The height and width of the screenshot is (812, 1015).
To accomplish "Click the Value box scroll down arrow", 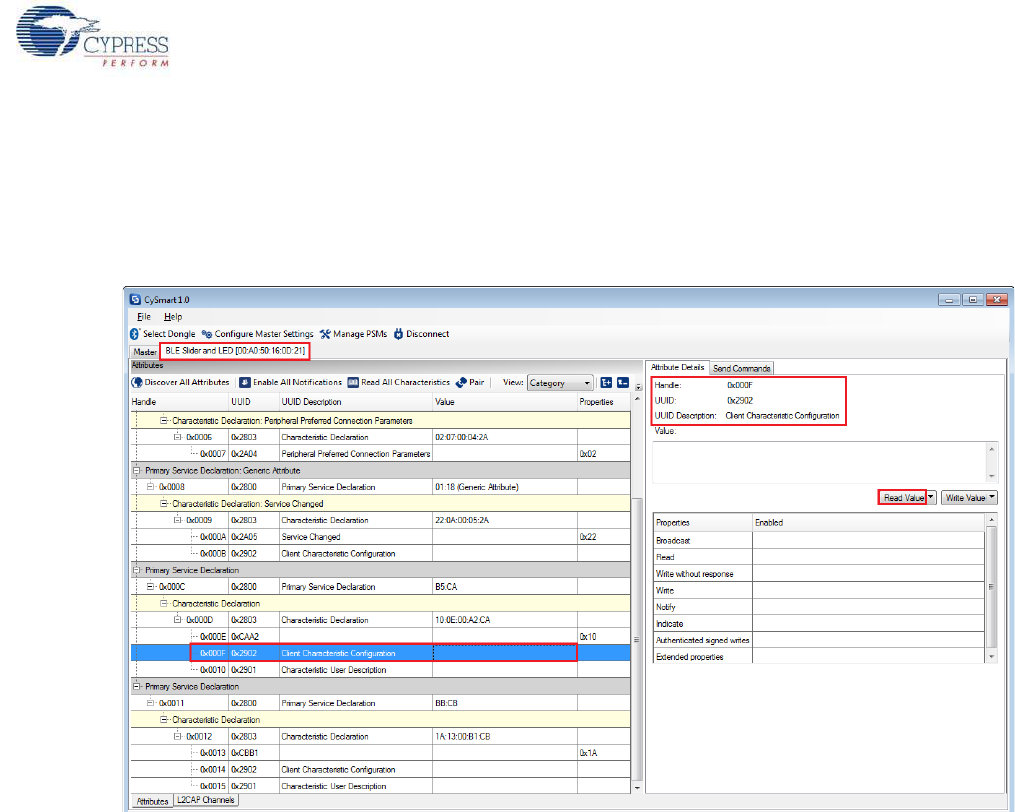I will tap(992, 477).
